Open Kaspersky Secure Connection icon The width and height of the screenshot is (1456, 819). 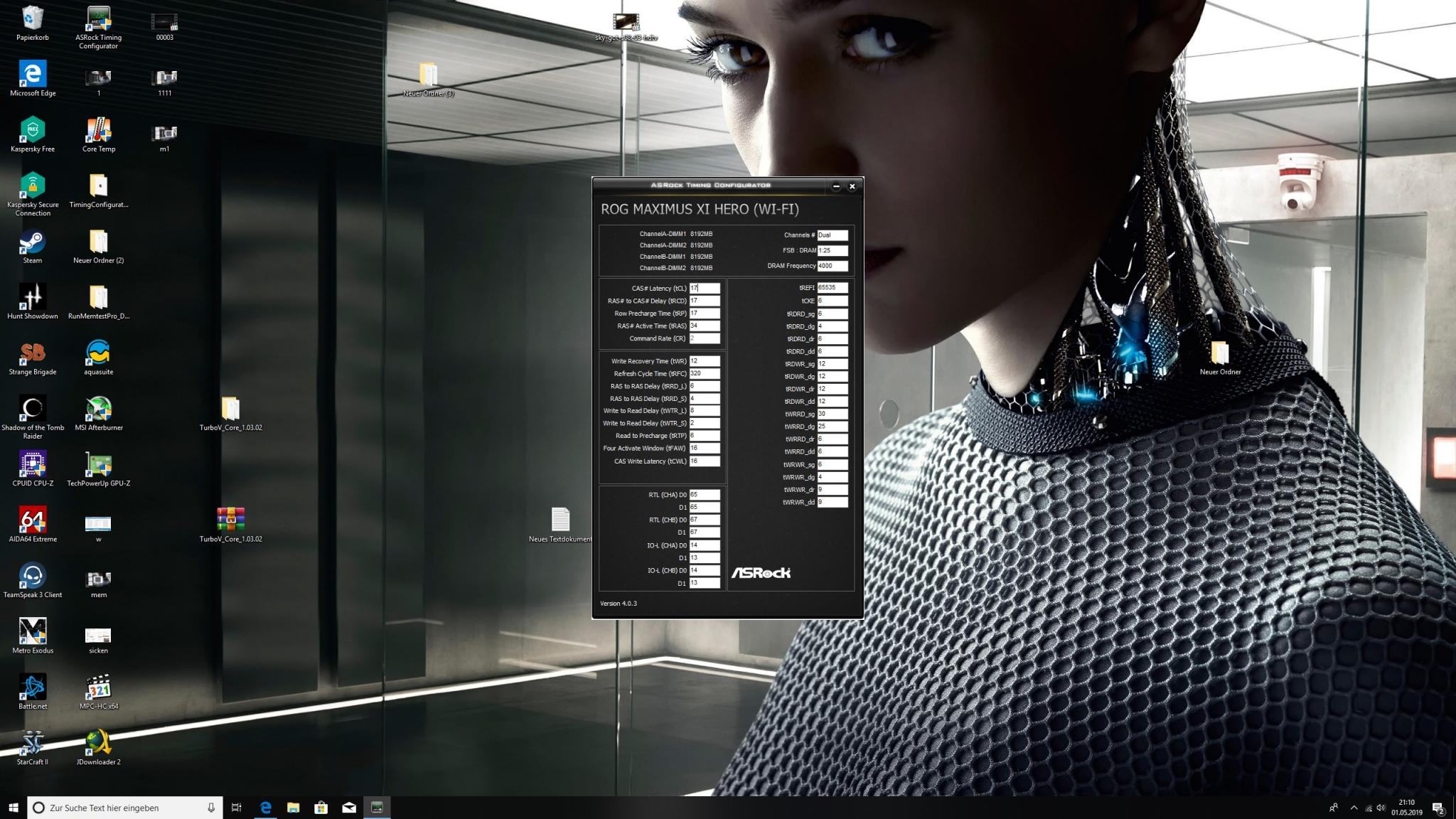point(33,195)
